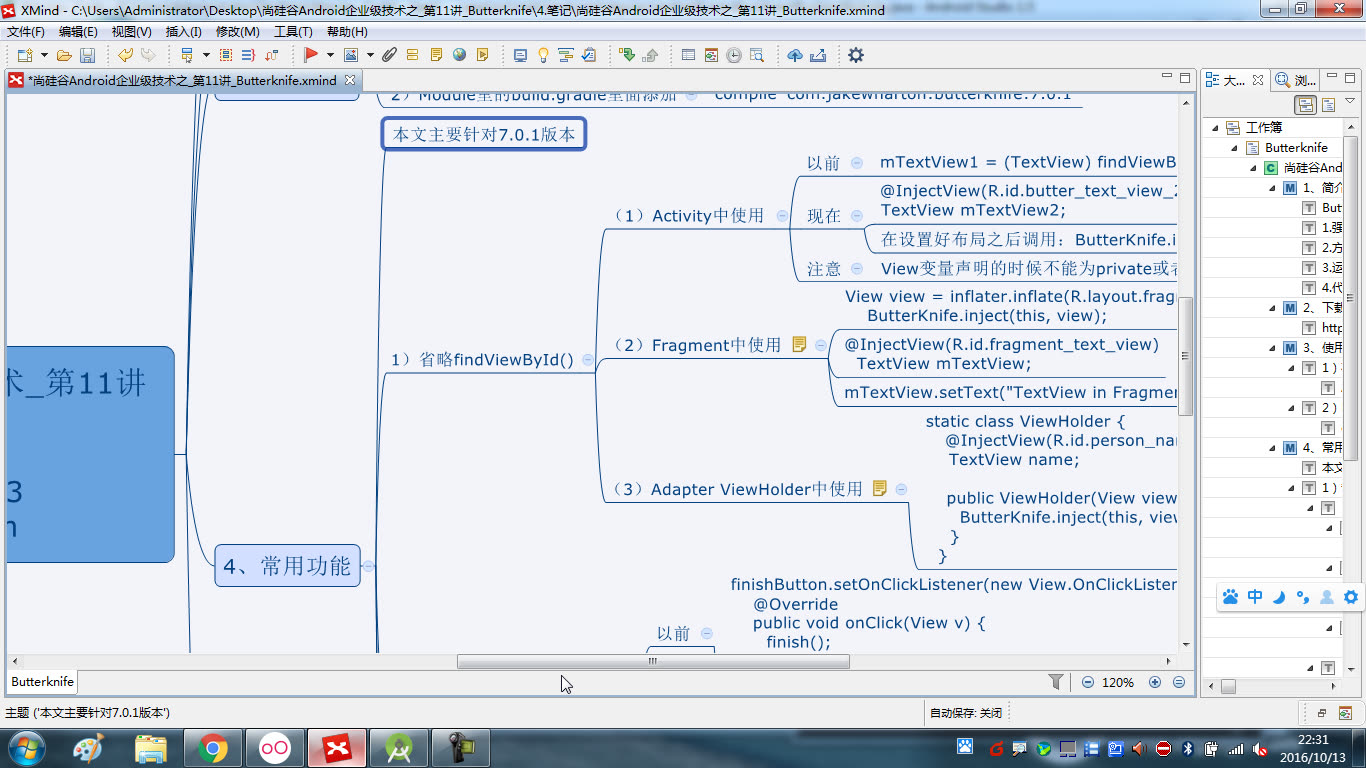Open the 编辑(E) menu
The width and height of the screenshot is (1366, 768).
pyautogui.click(x=78, y=31)
